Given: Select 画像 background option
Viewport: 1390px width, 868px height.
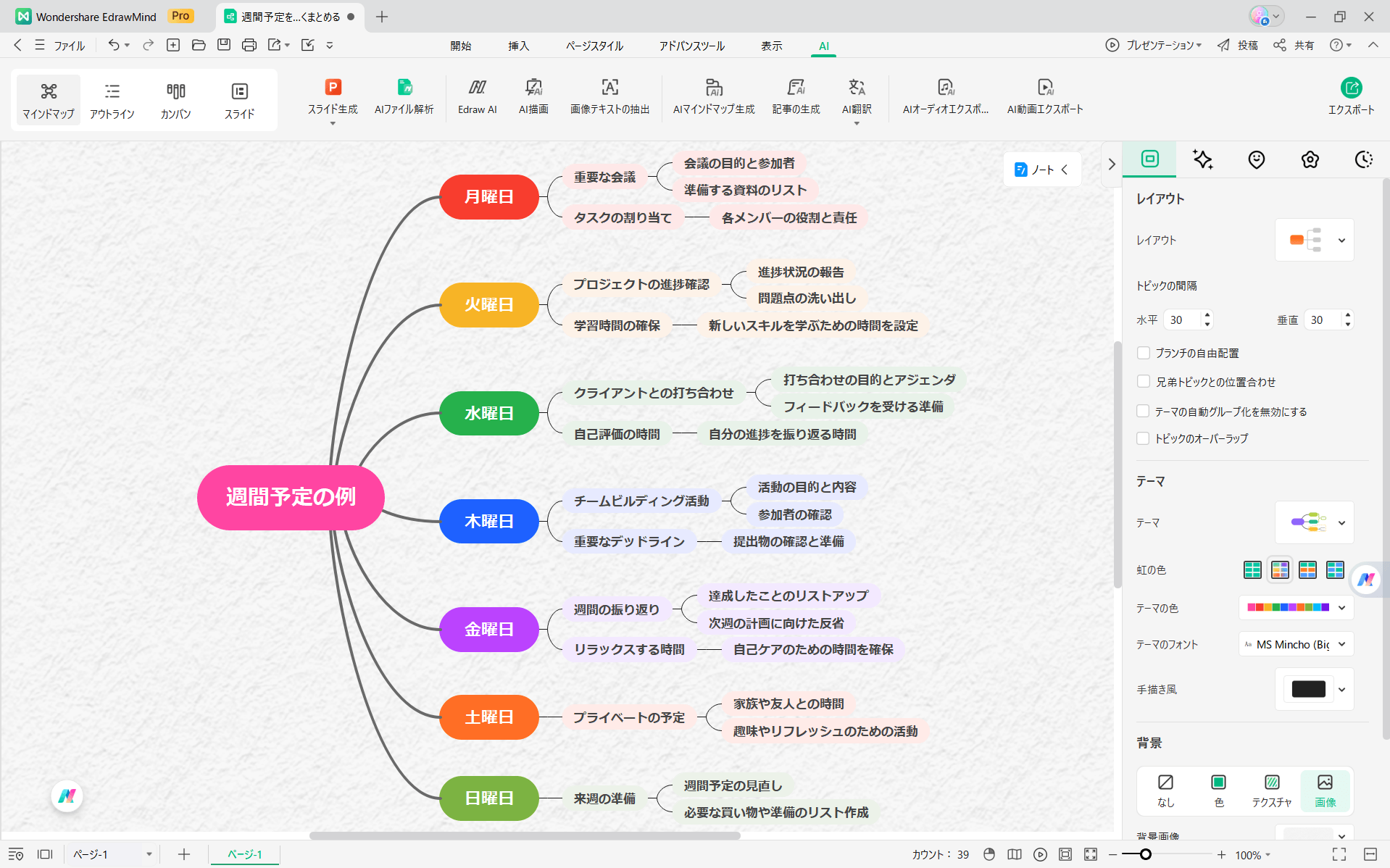Looking at the screenshot, I should tap(1325, 790).
